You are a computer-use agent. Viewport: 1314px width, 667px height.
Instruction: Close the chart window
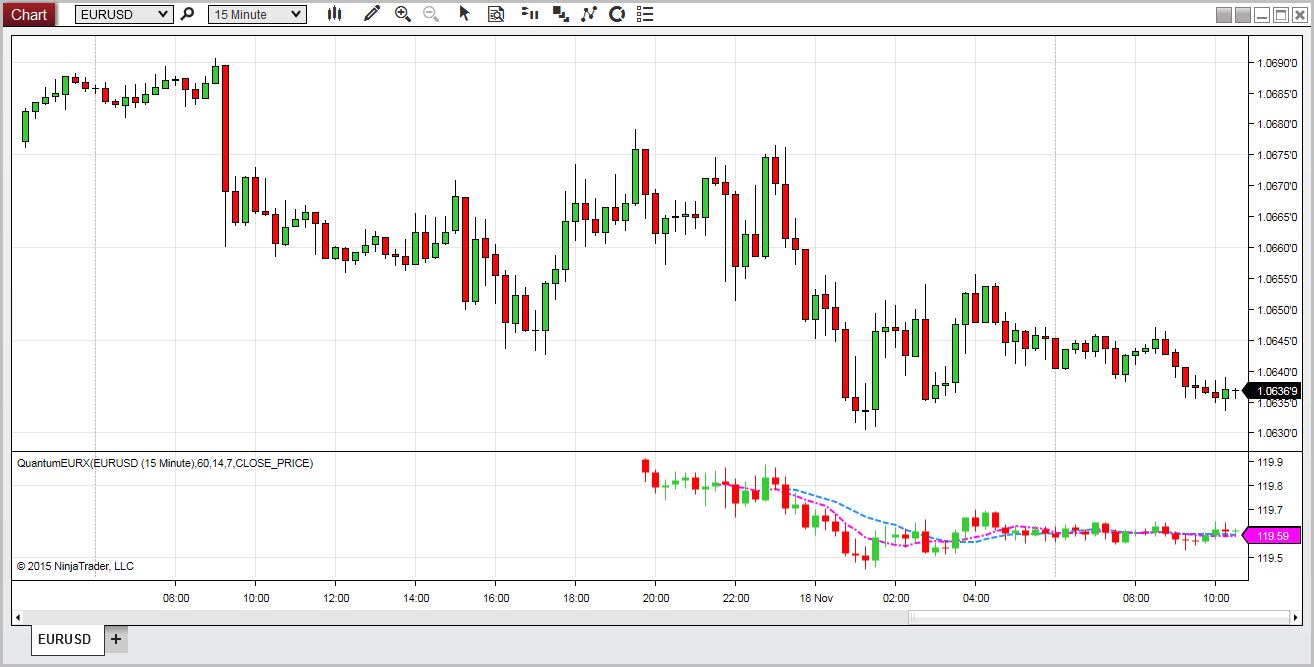(x=1299, y=15)
